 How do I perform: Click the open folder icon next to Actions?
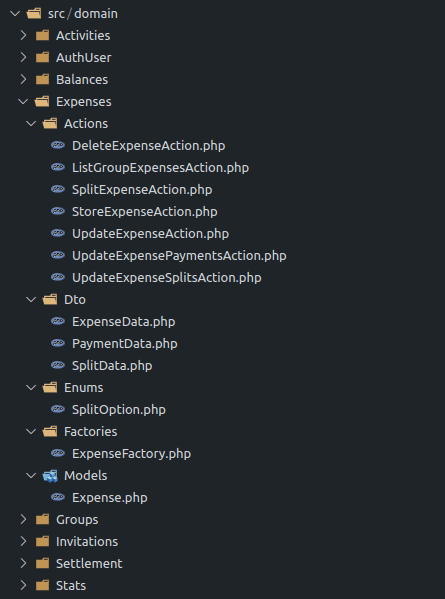coord(50,124)
